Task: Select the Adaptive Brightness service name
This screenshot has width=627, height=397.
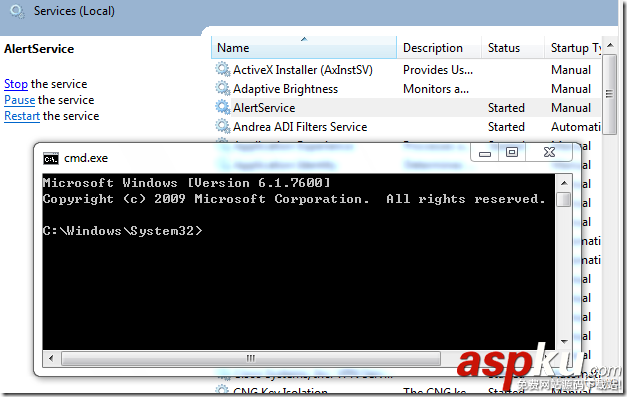Action: point(286,89)
